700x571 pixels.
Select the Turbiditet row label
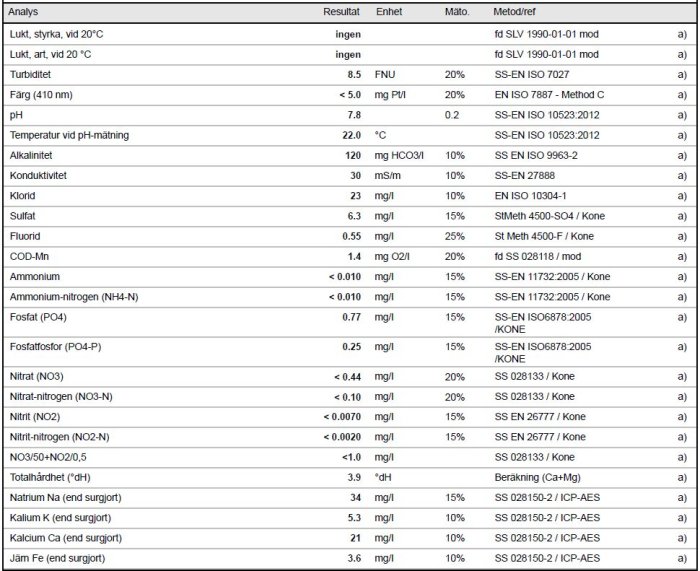tap(30, 75)
